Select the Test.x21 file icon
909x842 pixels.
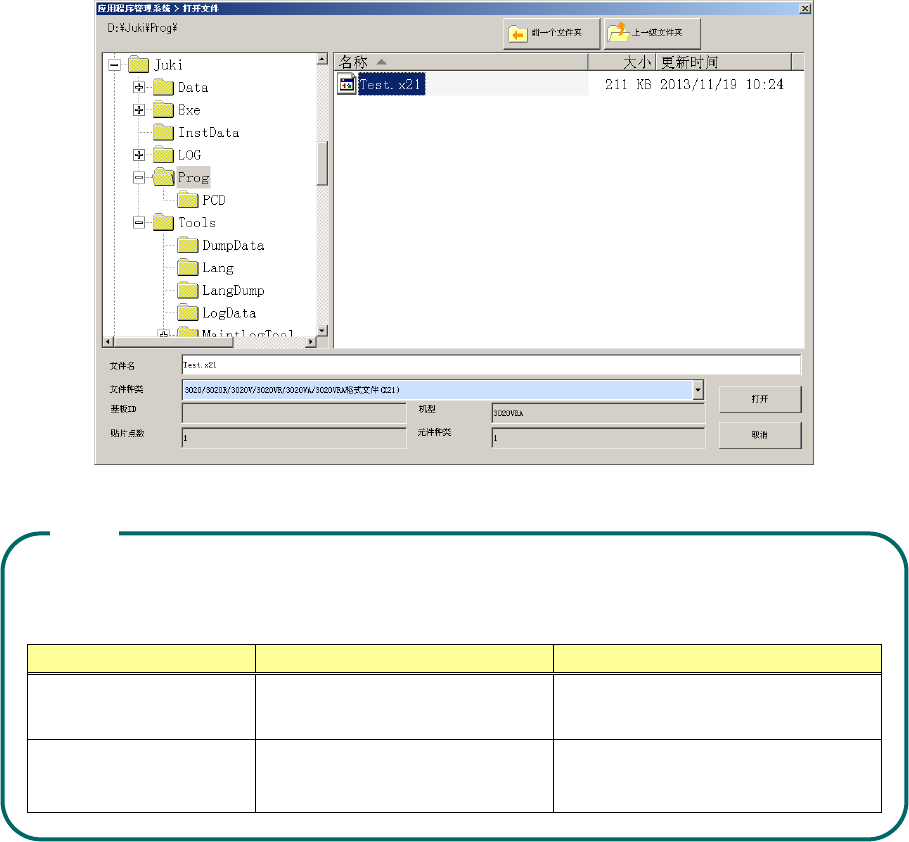[x=347, y=84]
